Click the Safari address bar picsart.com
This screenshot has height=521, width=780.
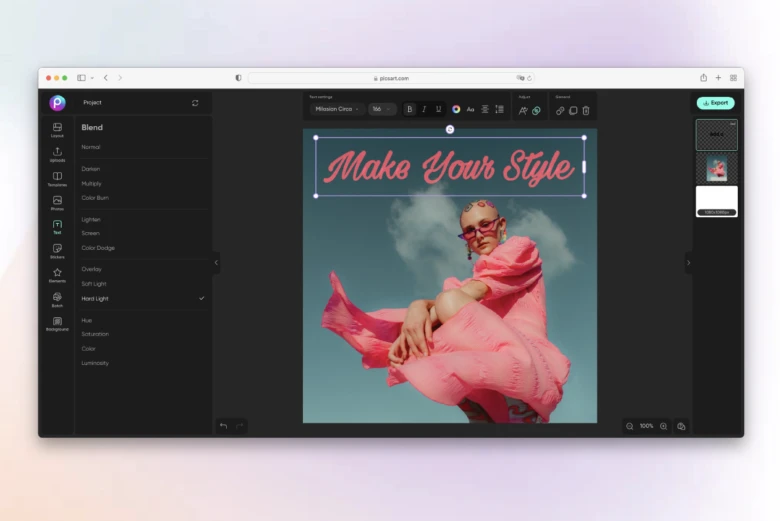tap(391, 78)
